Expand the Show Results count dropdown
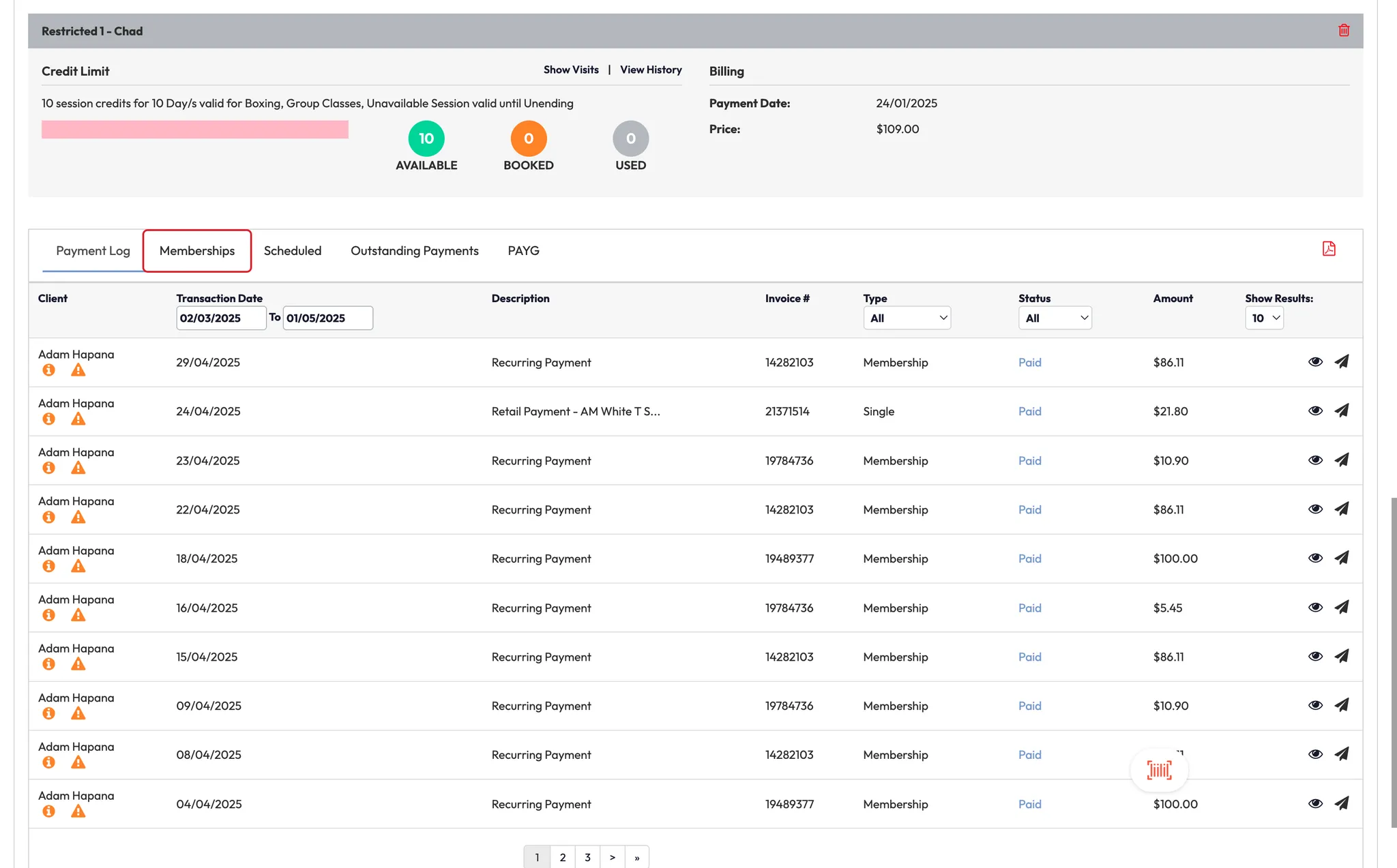This screenshot has height=868, width=1397. (x=1264, y=318)
